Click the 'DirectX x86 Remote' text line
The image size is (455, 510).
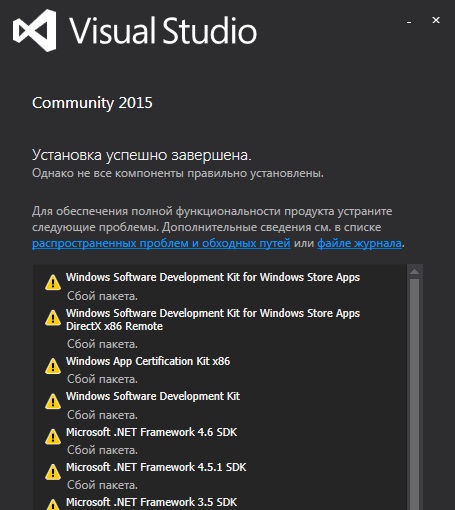114,326
